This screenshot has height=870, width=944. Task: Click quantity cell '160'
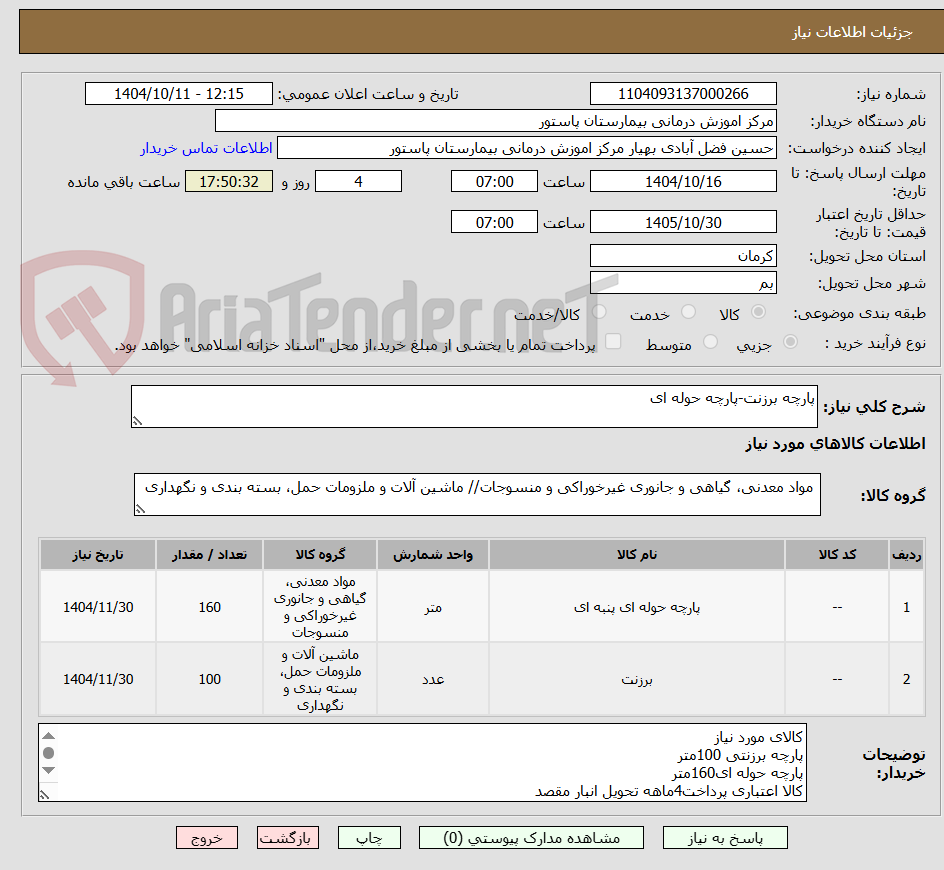[210, 607]
